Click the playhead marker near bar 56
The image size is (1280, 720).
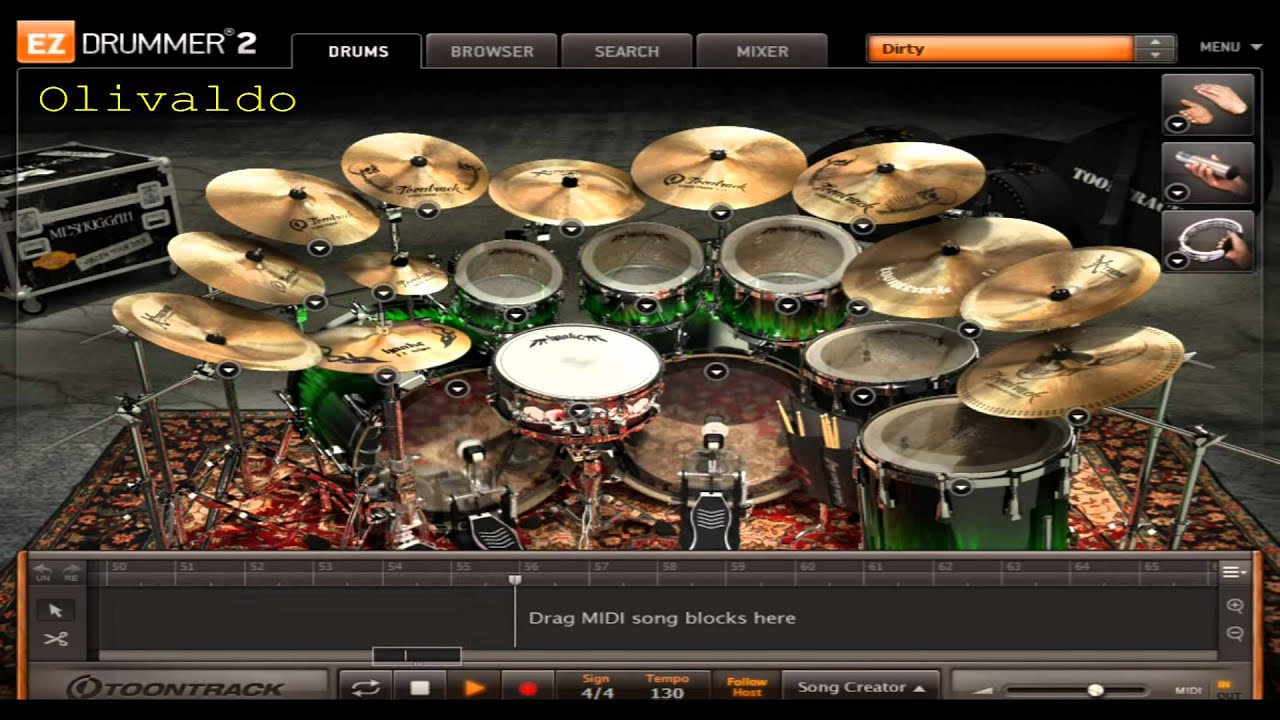(515, 579)
